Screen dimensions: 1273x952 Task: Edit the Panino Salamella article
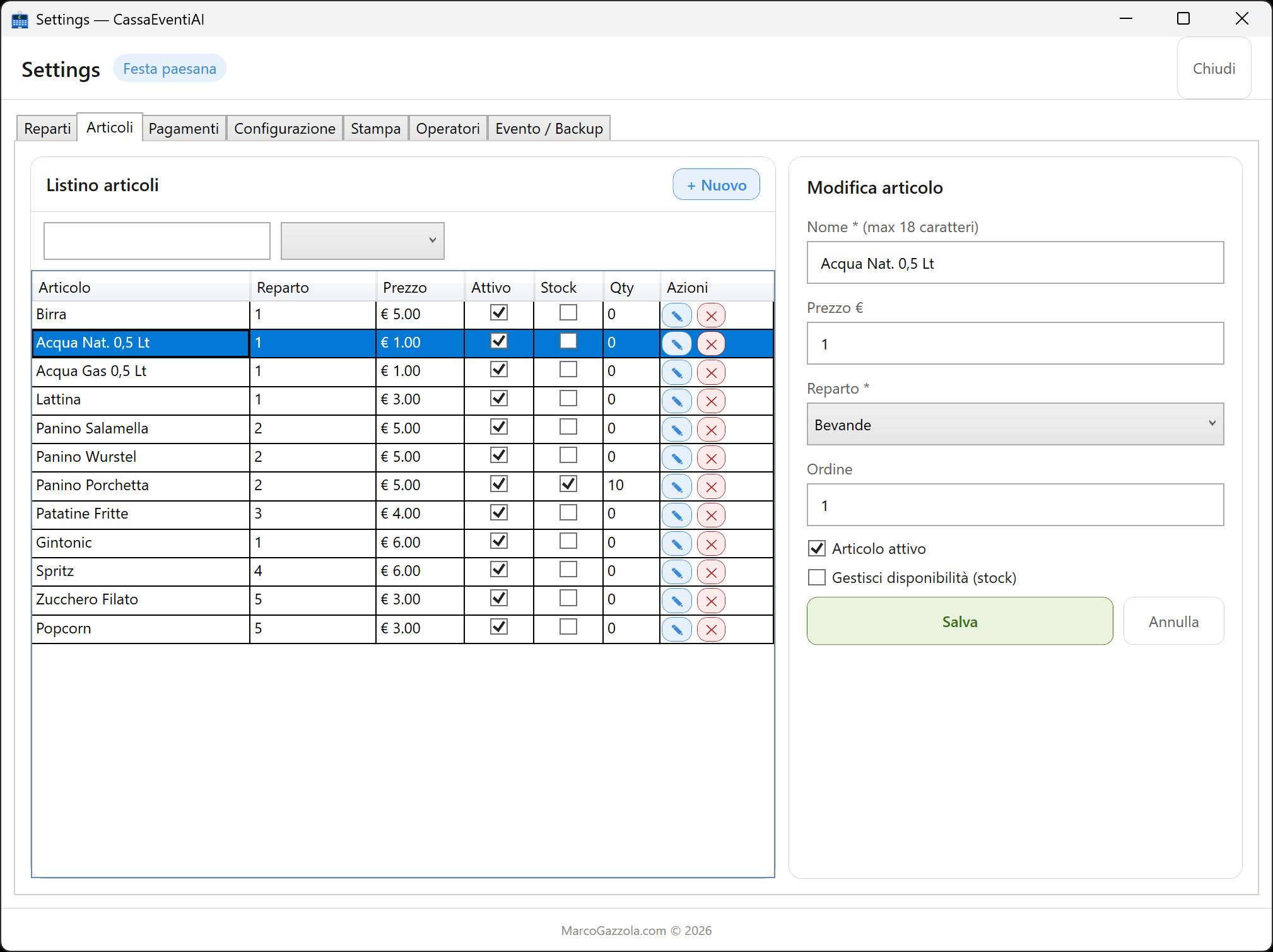[x=677, y=430]
